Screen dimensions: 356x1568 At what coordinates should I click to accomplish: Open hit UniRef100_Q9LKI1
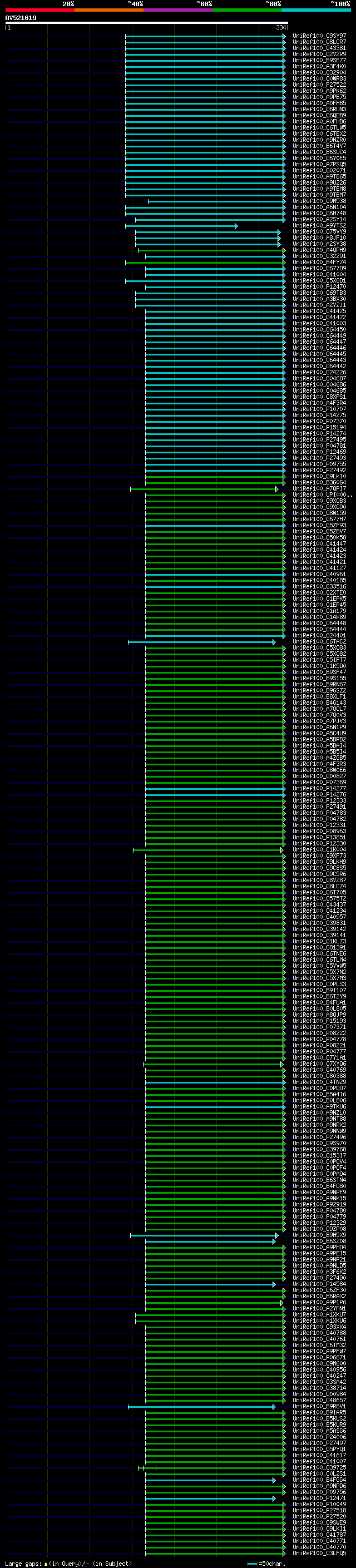click(x=319, y=1529)
